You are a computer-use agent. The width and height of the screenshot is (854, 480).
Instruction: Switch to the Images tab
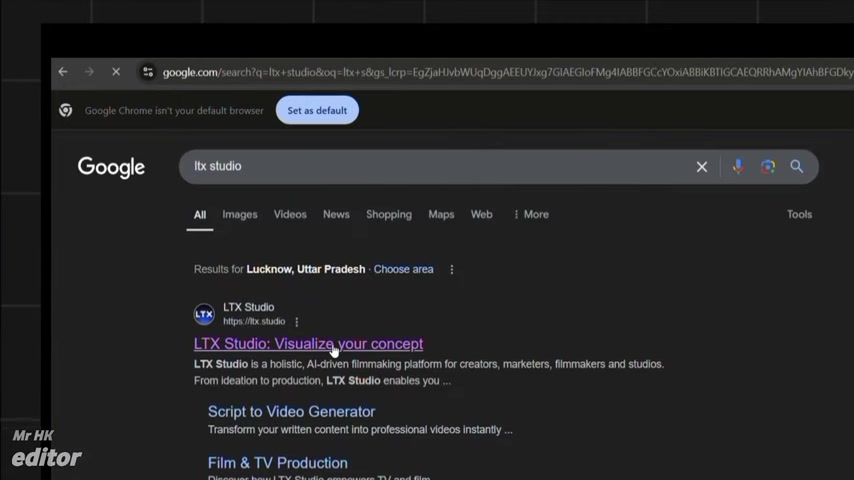pos(240,215)
